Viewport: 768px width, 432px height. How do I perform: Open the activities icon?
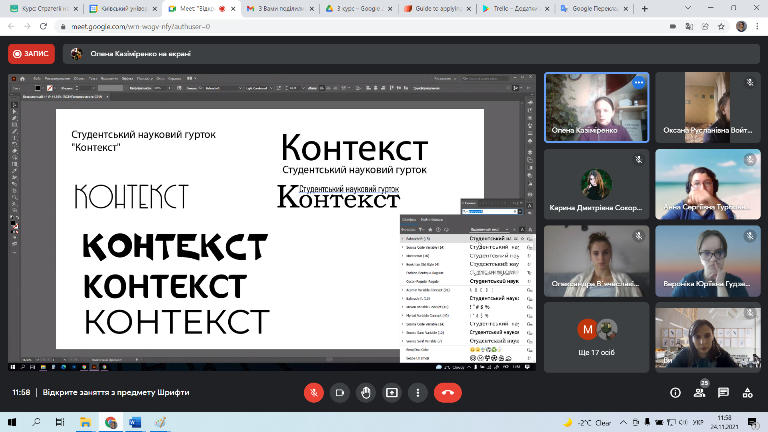(745, 392)
